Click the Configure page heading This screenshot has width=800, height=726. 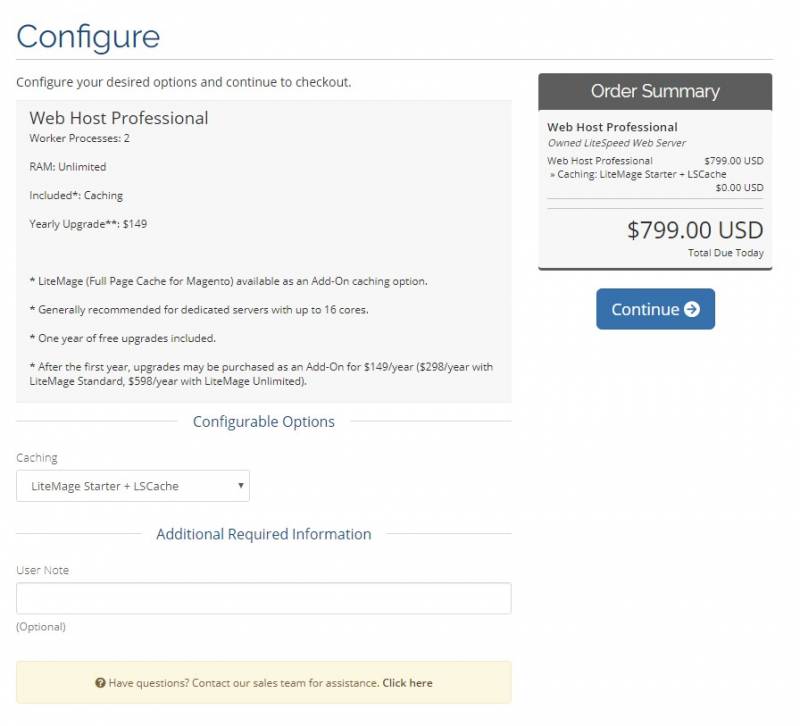coord(88,37)
